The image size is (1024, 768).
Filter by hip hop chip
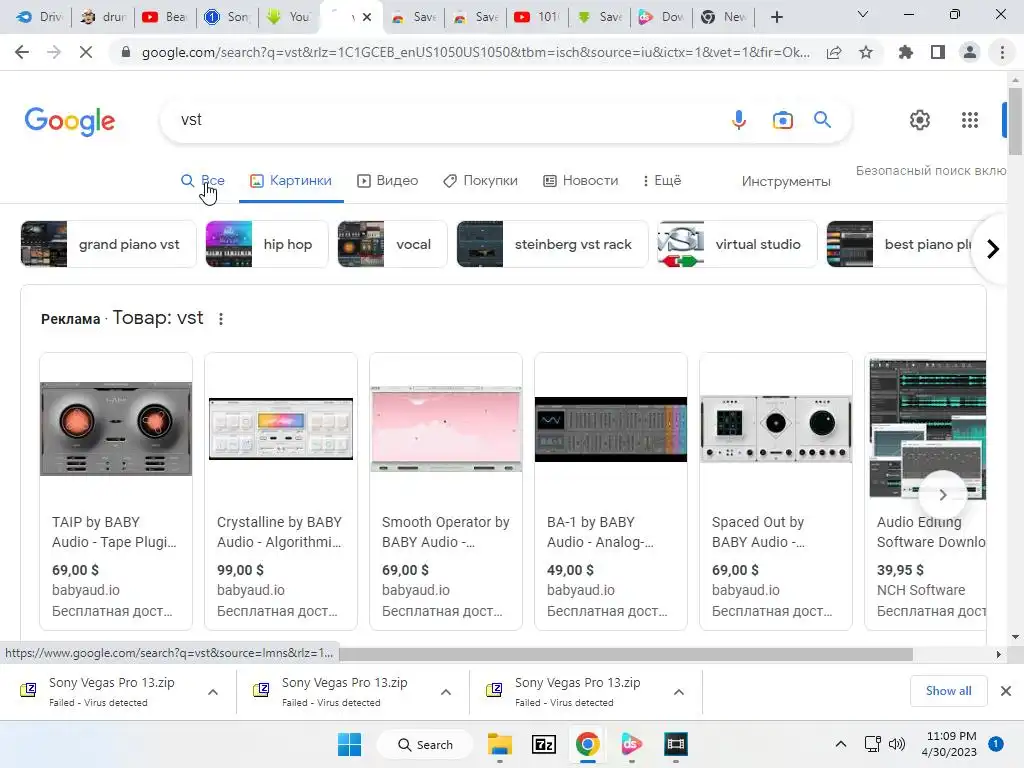(x=266, y=244)
